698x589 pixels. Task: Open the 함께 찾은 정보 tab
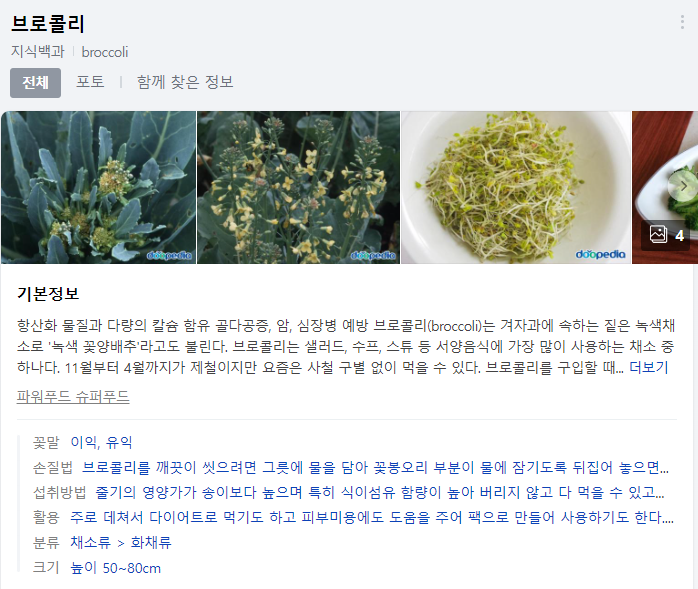point(185,82)
